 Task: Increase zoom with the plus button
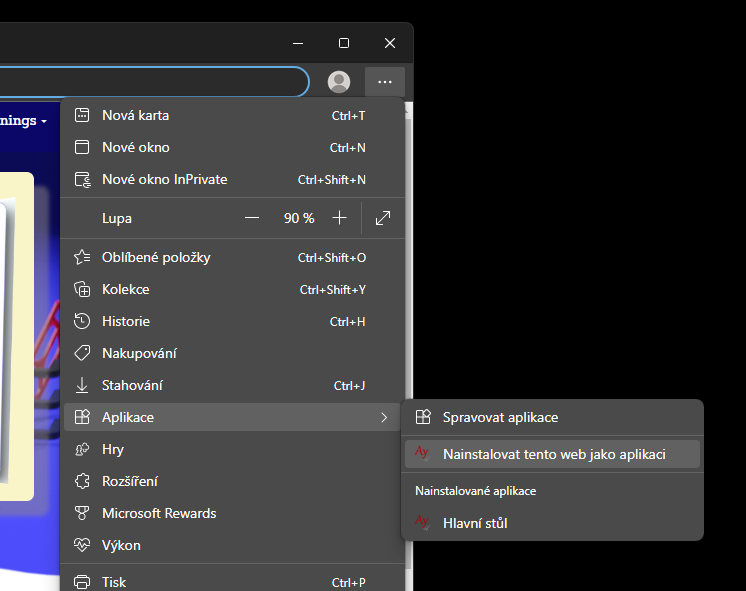(x=339, y=218)
